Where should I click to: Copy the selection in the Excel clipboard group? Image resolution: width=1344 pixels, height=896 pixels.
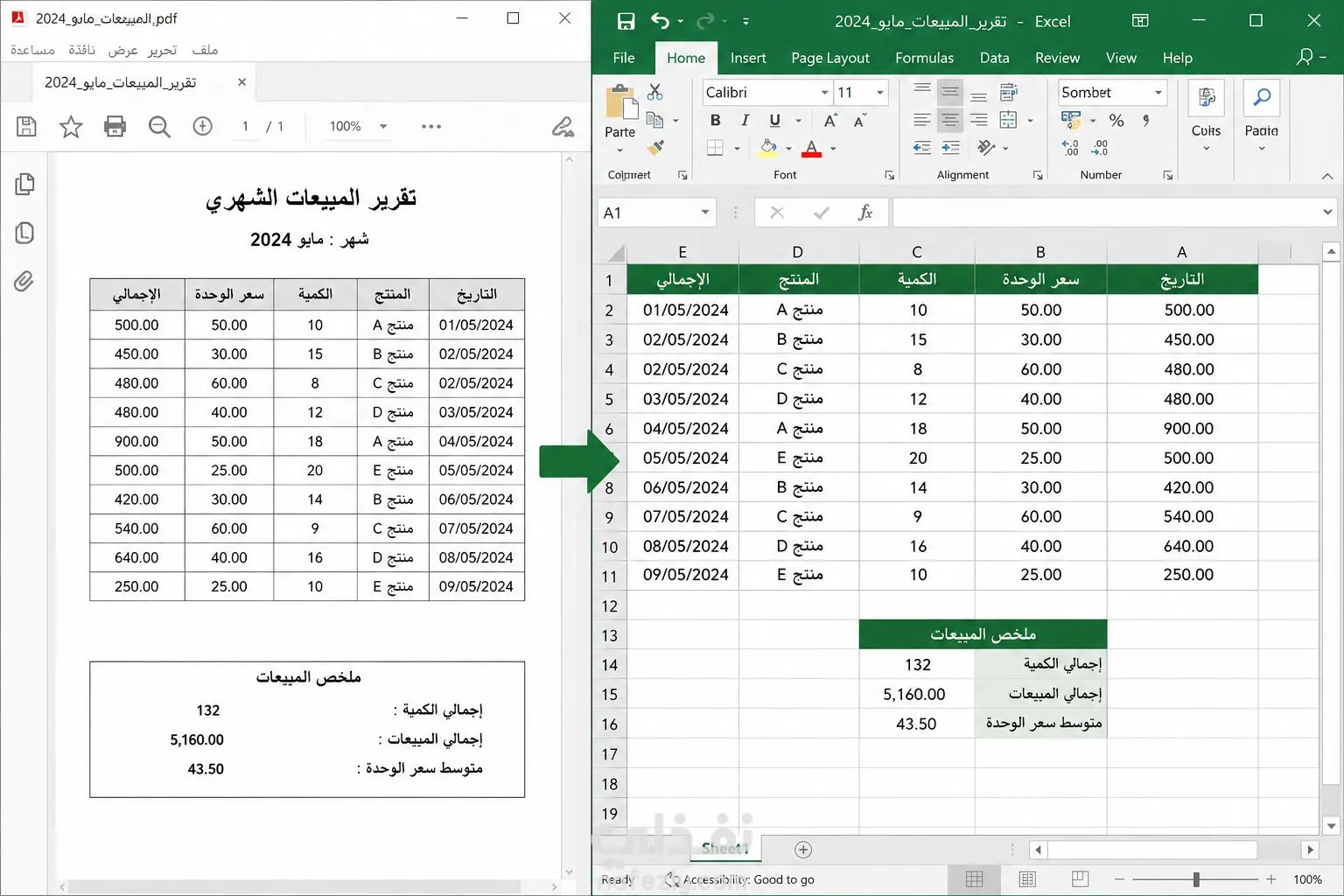point(654,120)
